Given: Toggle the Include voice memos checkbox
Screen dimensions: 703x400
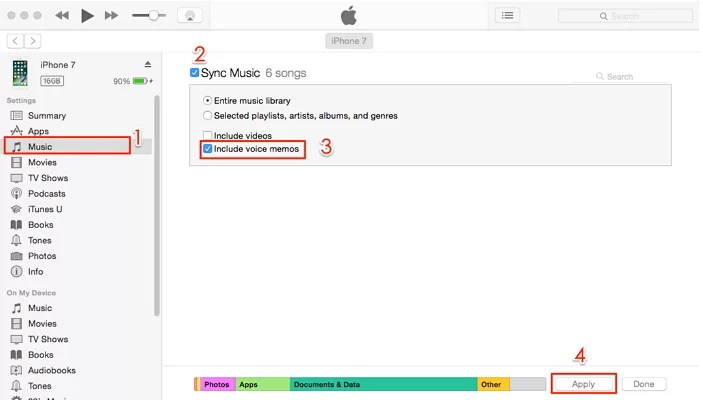Looking at the screenshot, I should (207, 149).
